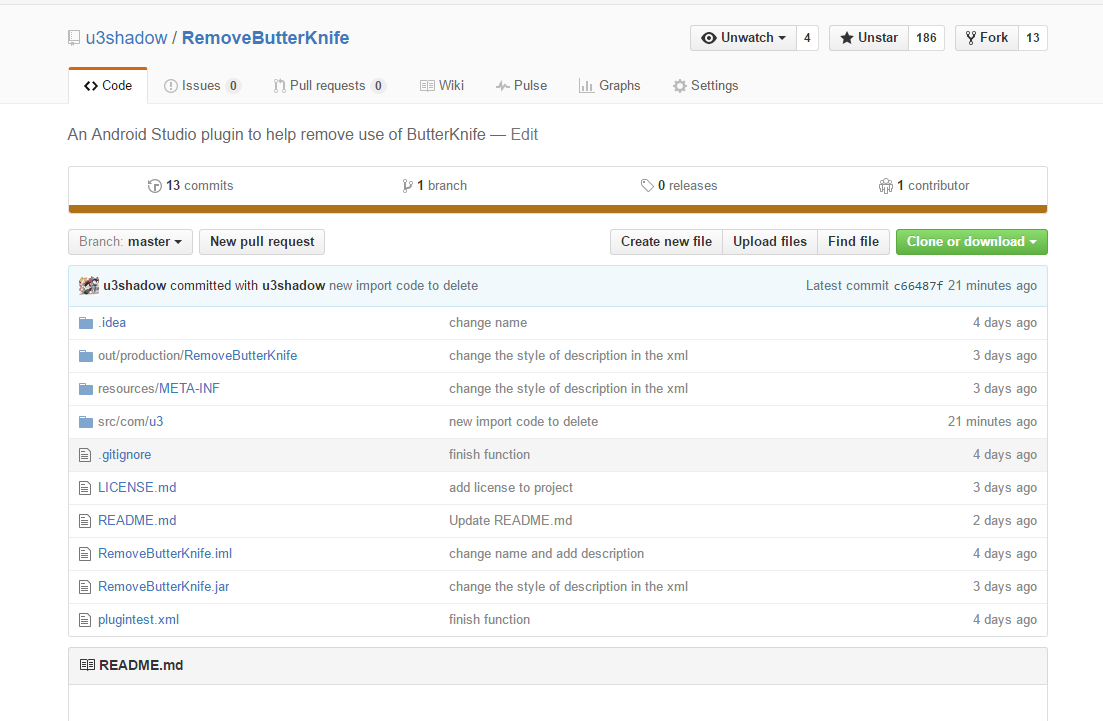Click the New pull request button
Image resolution: width=1103 pixels, height=721 pixels.
tap(261, 241)
